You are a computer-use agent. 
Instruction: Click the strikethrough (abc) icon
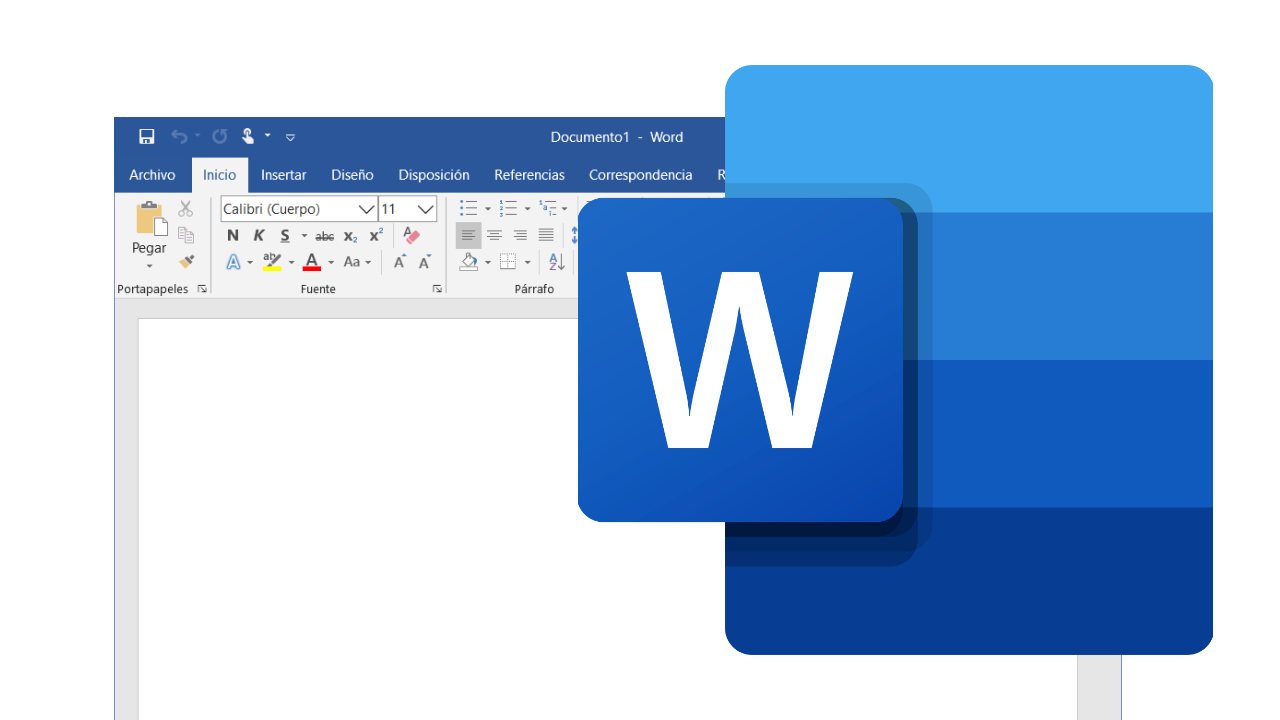pos(324,236)
